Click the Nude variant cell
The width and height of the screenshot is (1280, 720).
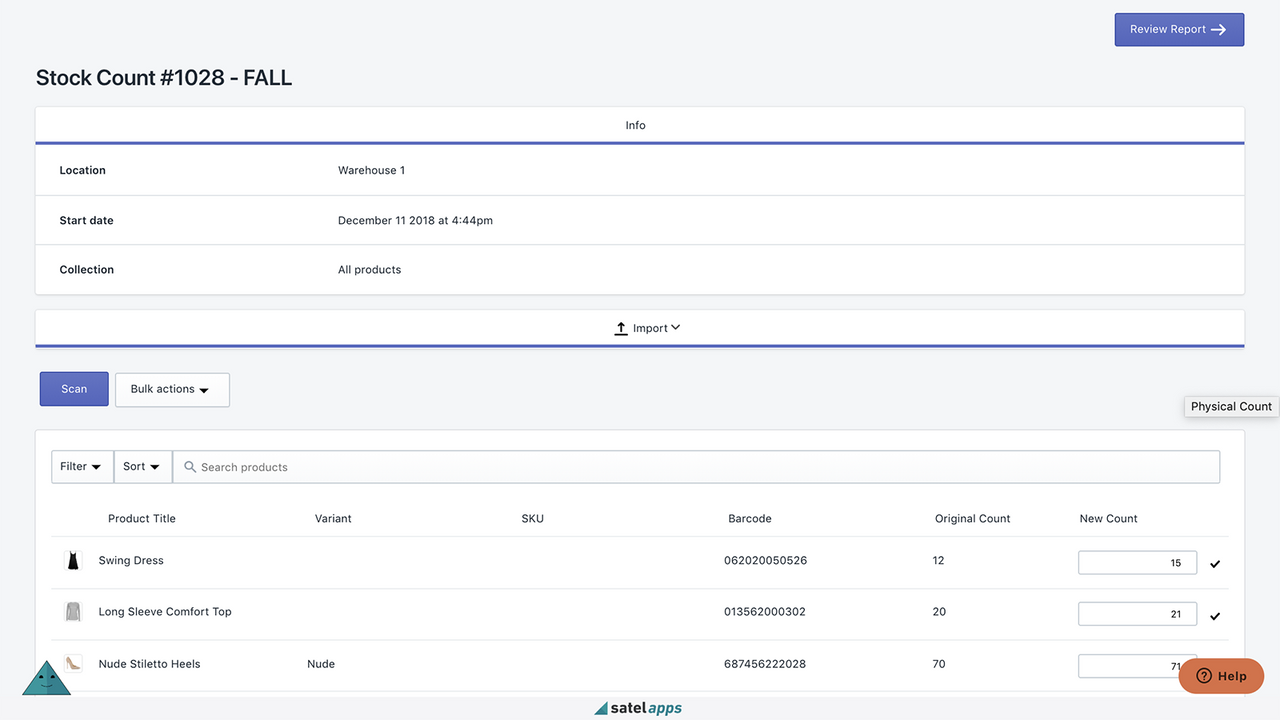pos(321,664)
